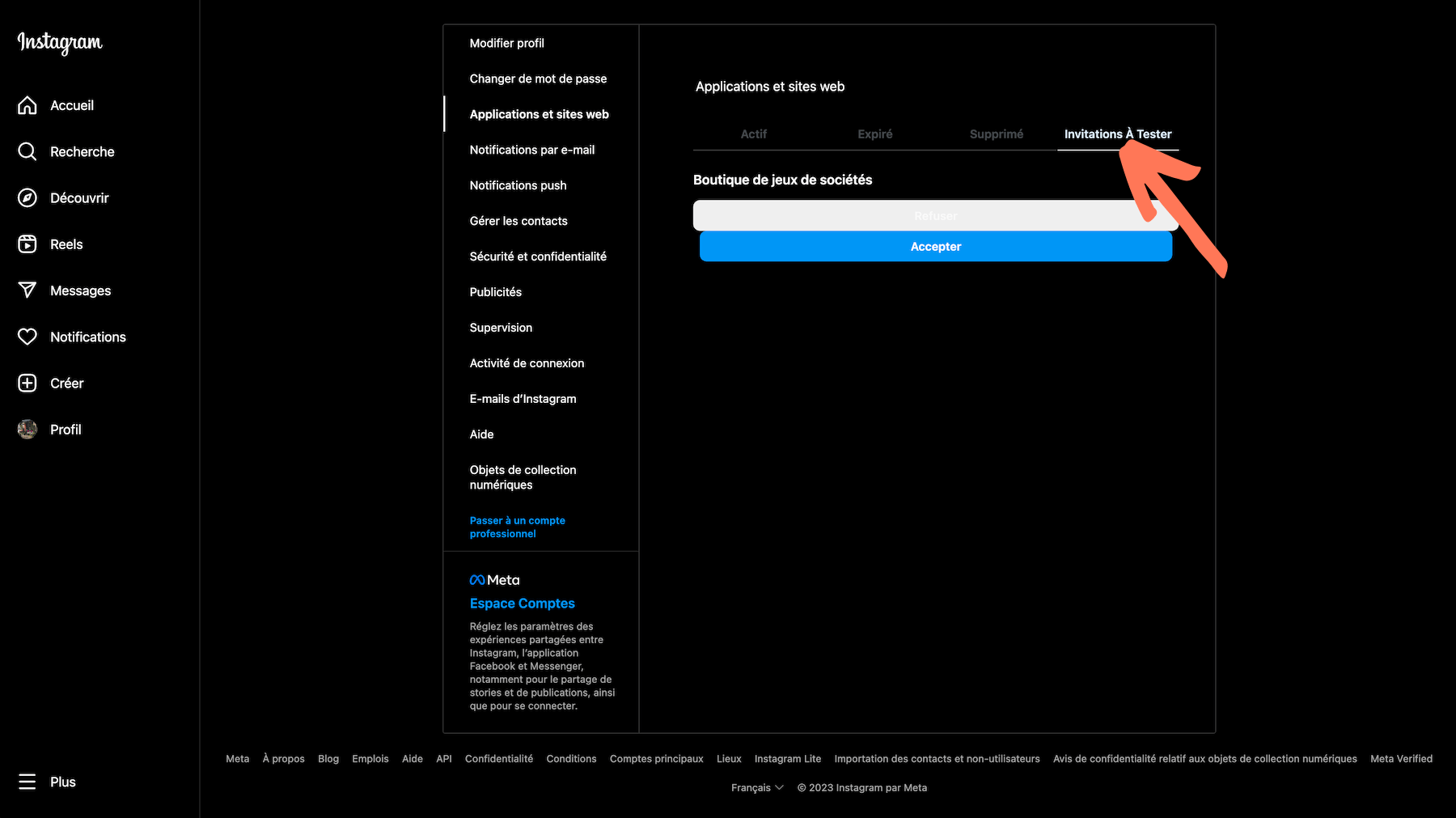The image size is (1456, 818).
Task: Click the Accepter button
Action: (x=936, y=246)
